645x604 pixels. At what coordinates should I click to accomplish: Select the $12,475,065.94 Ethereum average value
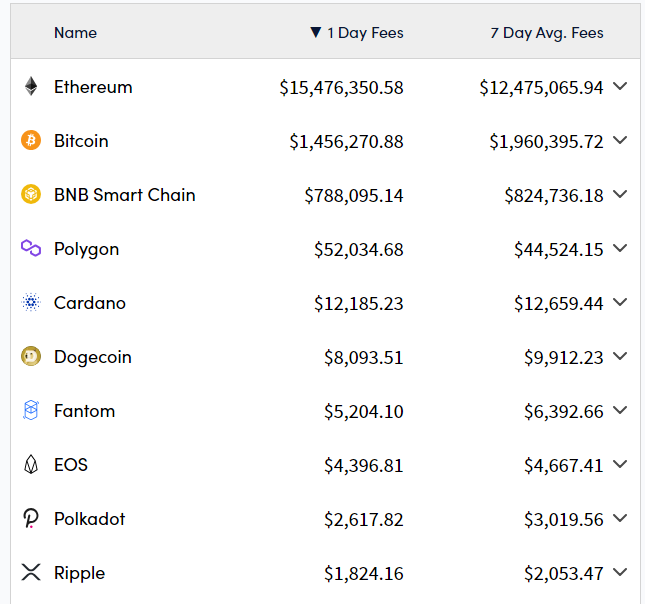pyautogui.click(x=541, y=88)
